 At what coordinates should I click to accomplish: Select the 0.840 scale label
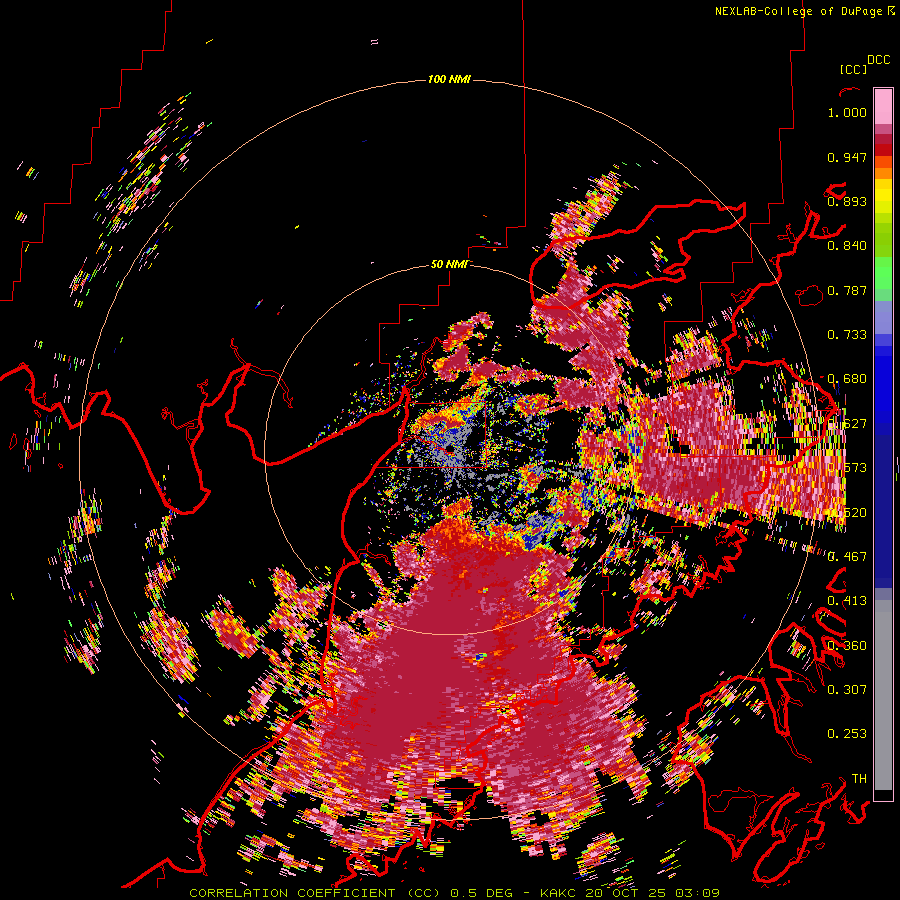point(847,246)
